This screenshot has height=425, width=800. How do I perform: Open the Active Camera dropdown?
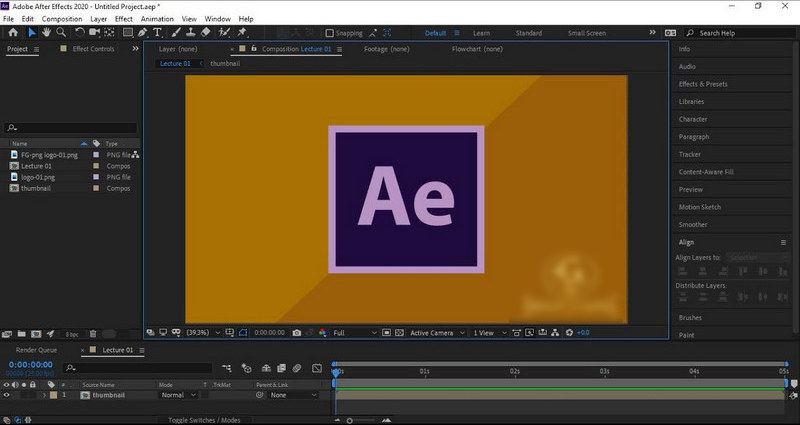(437, 333)
